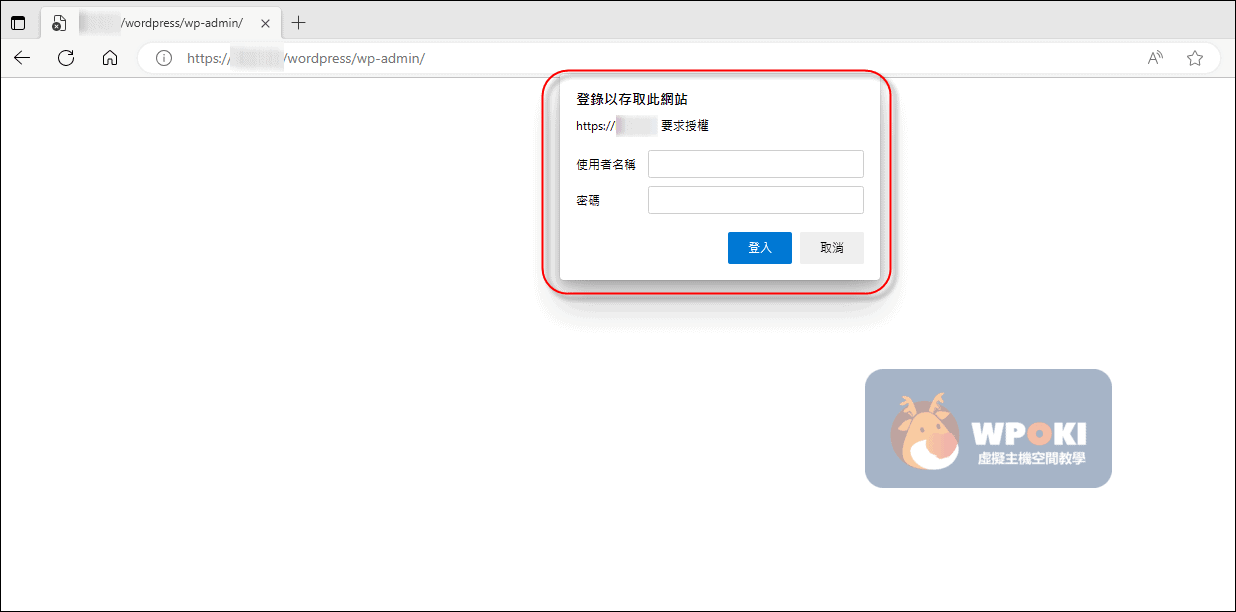View site information icon in address bar
Screen dimensions: 1236x612
(x=164, y=58)
